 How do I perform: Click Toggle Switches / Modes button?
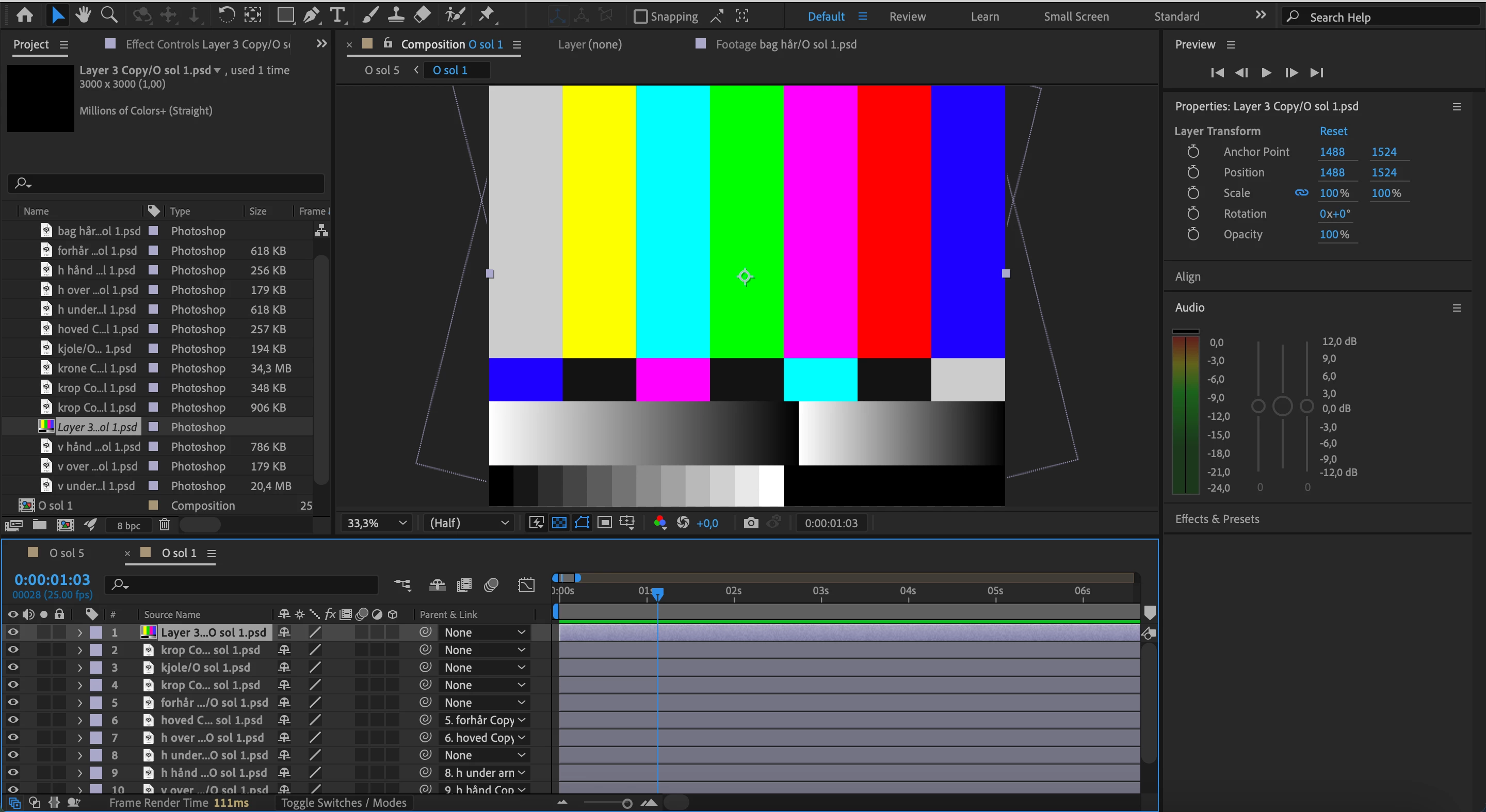coord(344,803)
